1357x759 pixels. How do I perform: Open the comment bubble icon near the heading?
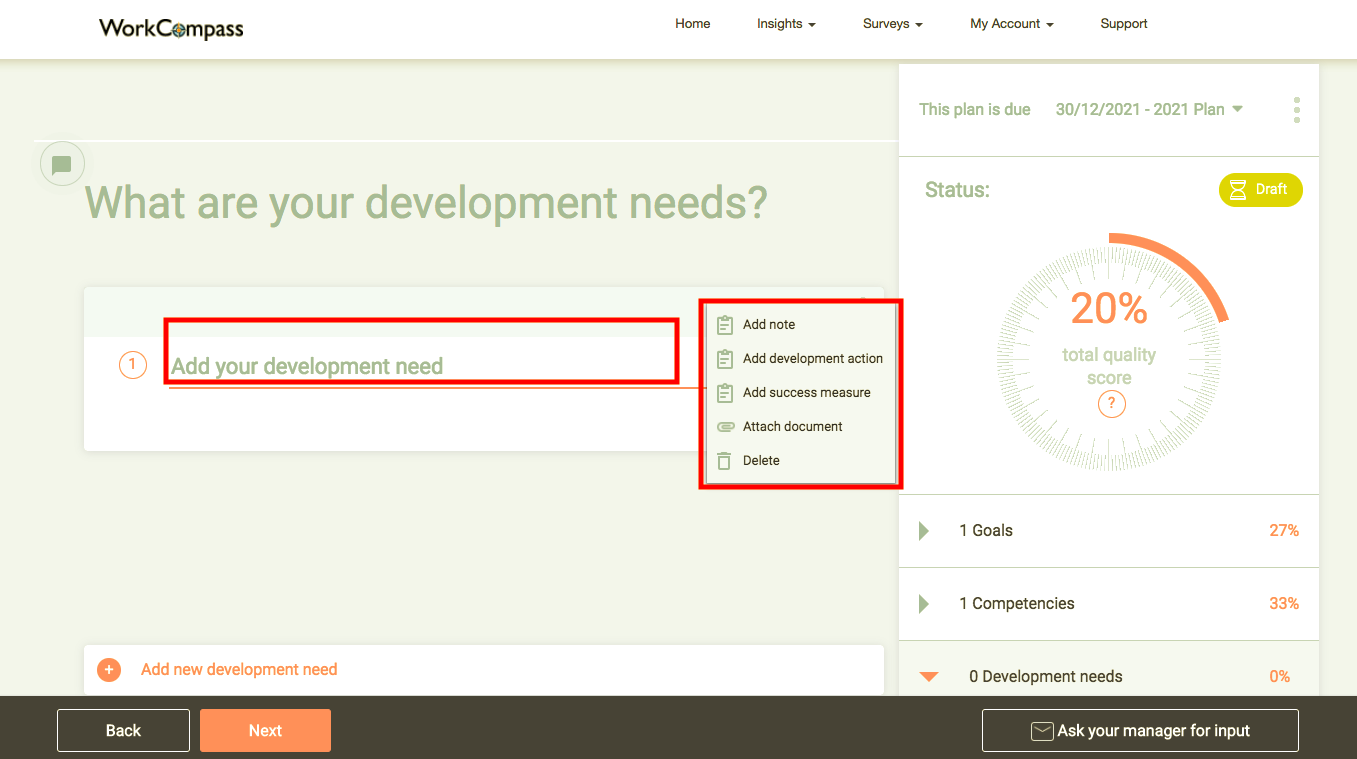click(62, 163)
